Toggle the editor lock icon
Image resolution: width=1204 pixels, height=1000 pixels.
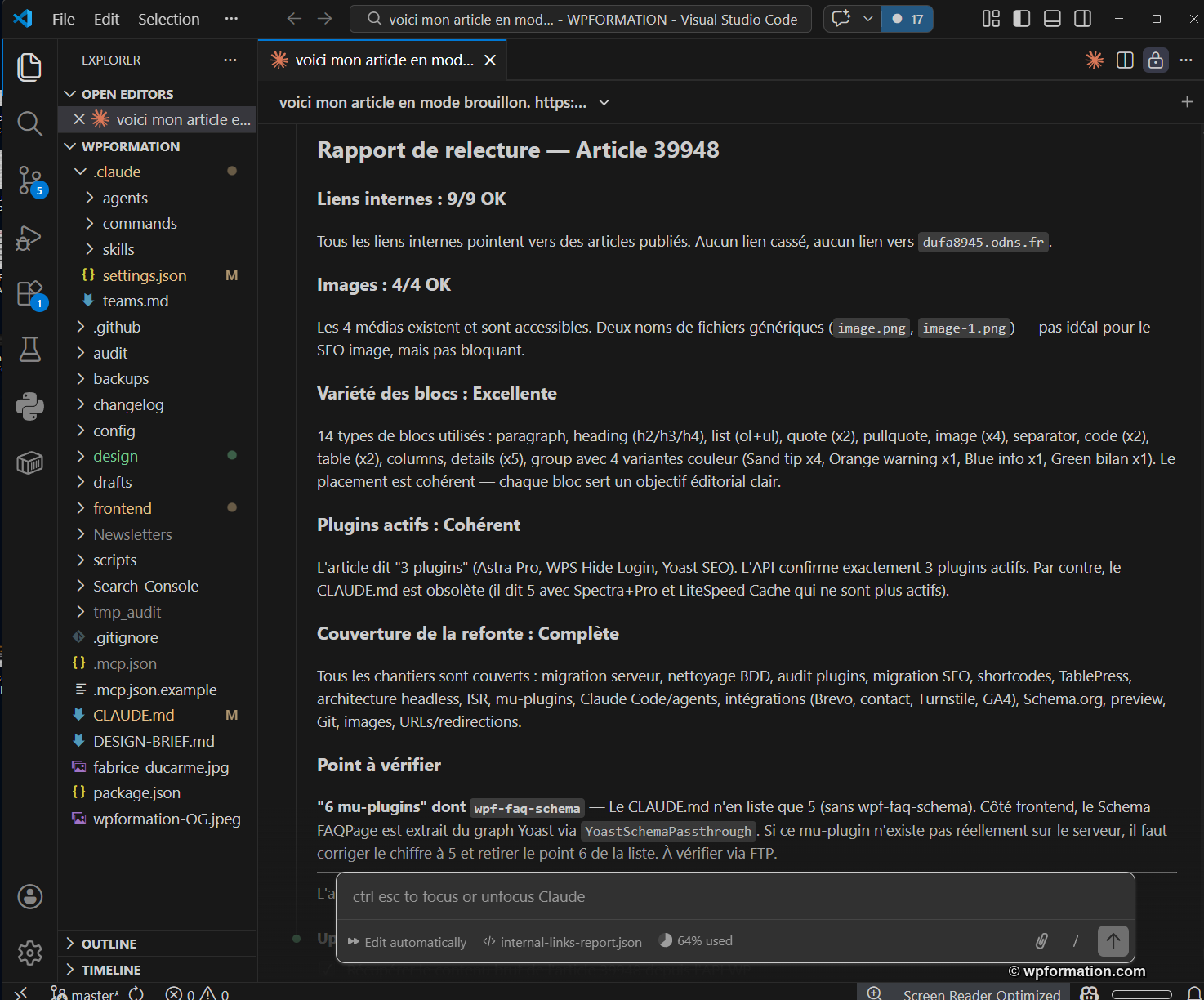[x=1156, y=60]
